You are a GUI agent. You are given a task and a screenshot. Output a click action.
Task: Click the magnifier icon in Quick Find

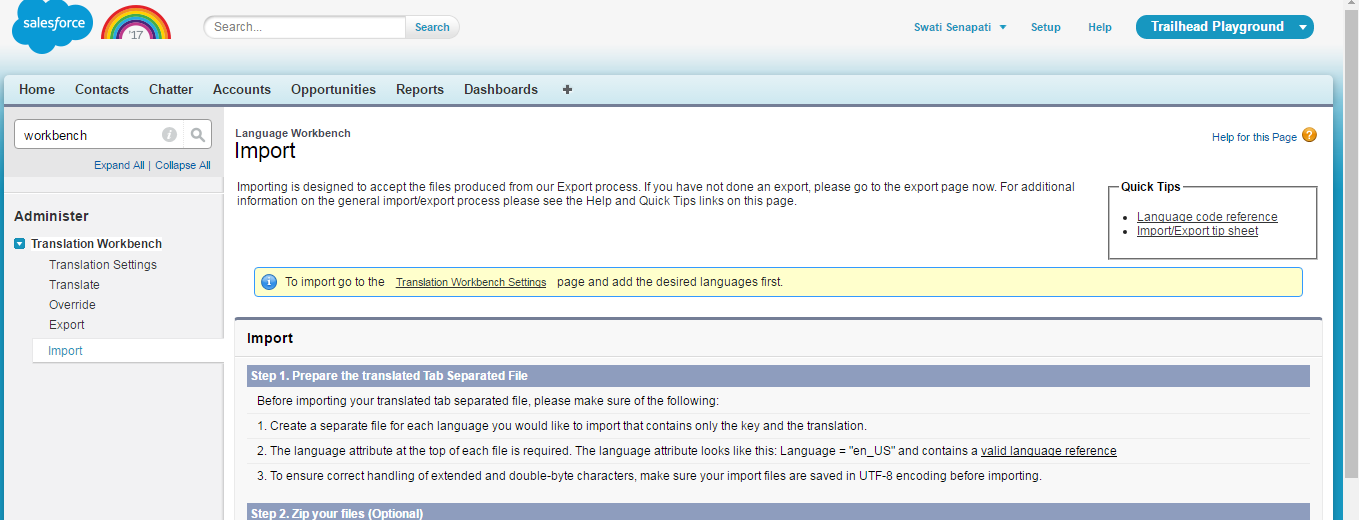tap(198, 134)
